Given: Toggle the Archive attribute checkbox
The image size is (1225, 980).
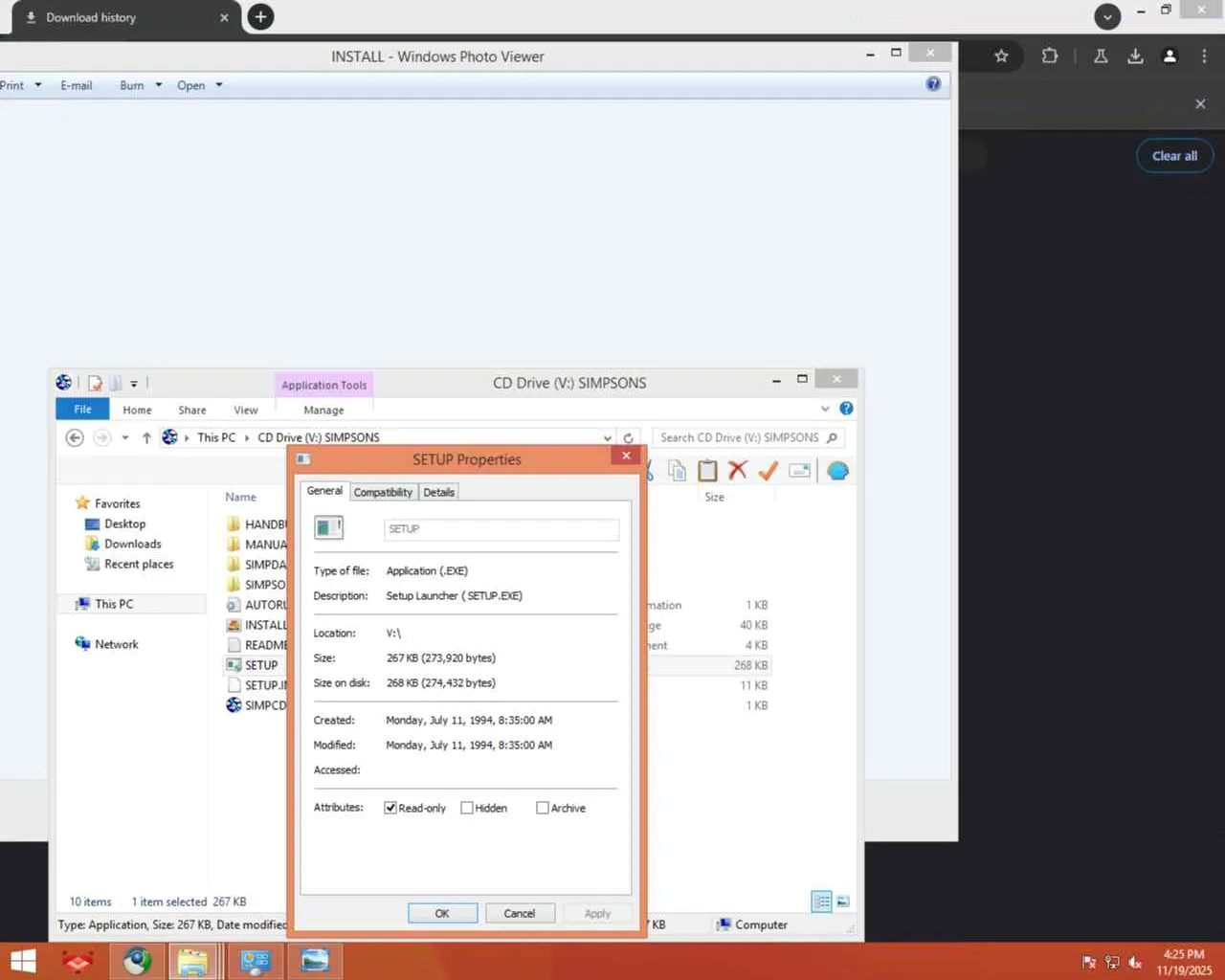Looking at the screenshot, I should pyautogui.click(x=543, y=808).
